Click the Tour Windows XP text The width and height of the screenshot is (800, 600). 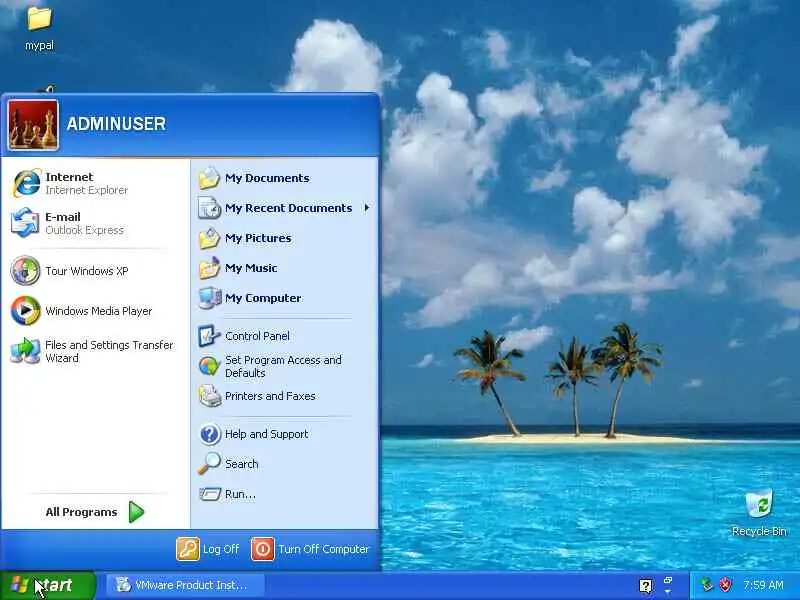87,271
